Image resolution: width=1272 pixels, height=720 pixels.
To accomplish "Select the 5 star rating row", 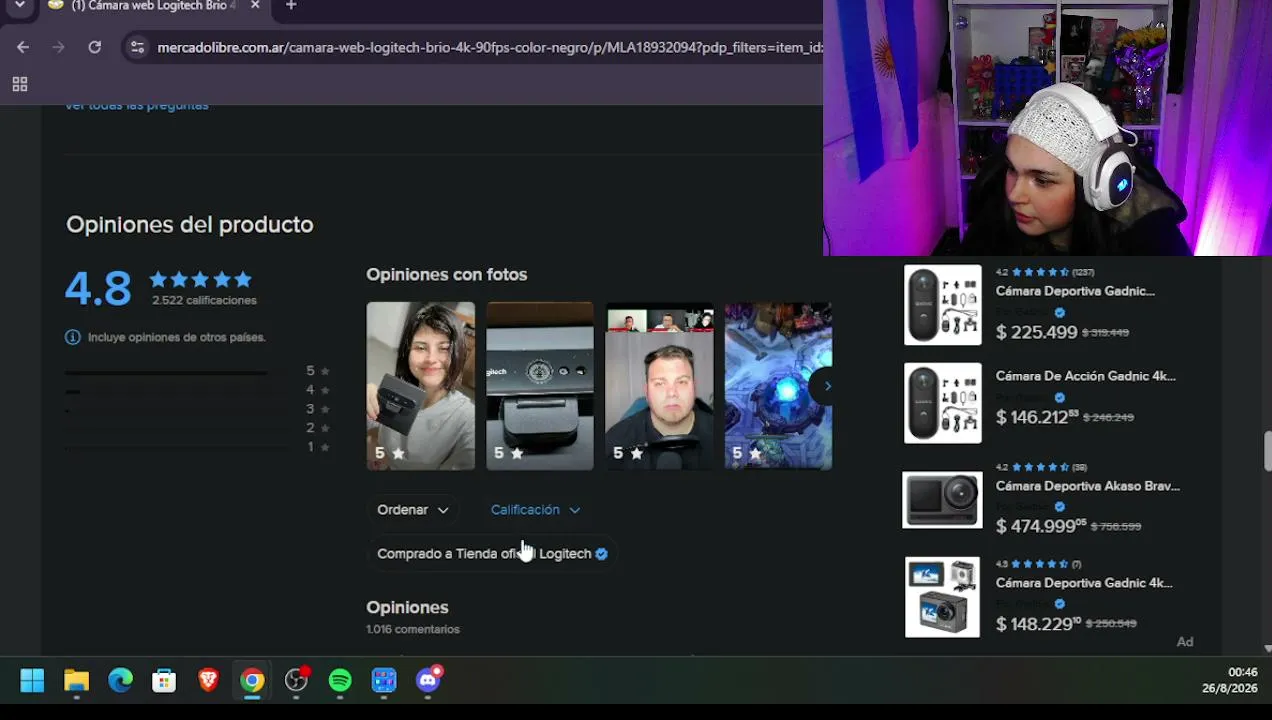I will tap(197, 371).
